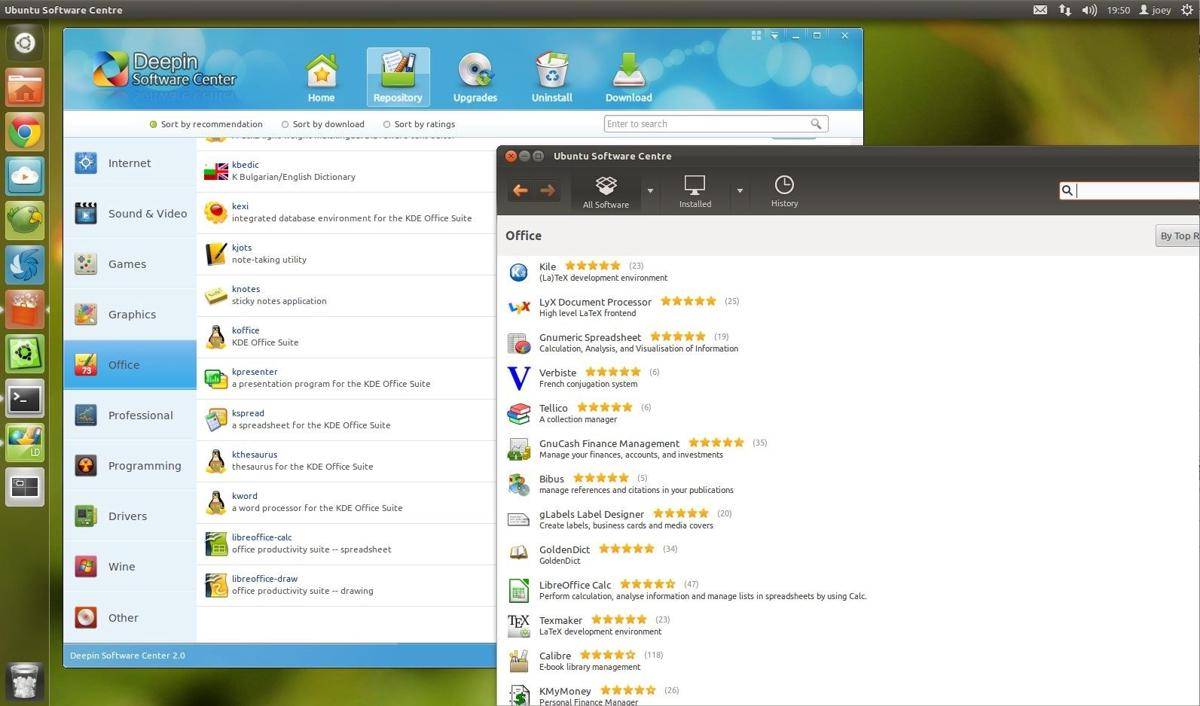1200x706 pixels.
Task: Click the Ubuntu Software Centre search box
Action: [1130, 190]
